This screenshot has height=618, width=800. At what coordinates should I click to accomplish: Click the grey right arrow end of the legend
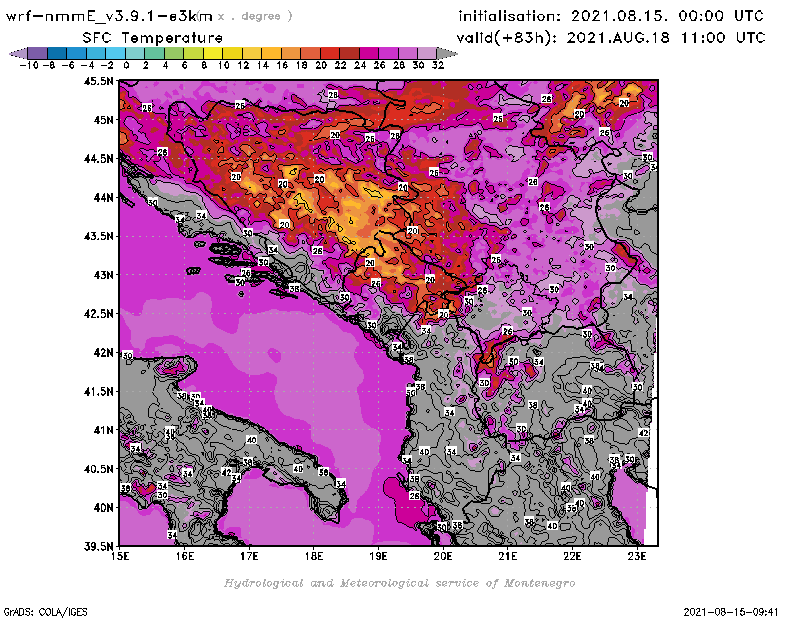coord(447,53)
